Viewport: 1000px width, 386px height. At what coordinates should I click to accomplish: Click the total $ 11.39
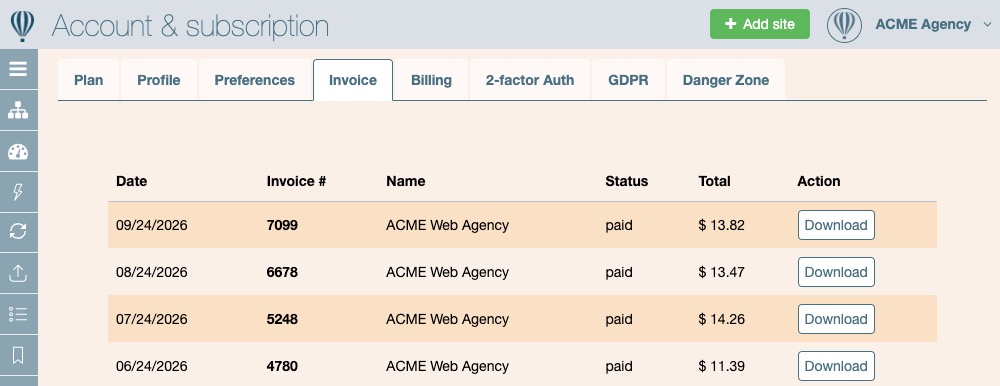pos(721,366)
